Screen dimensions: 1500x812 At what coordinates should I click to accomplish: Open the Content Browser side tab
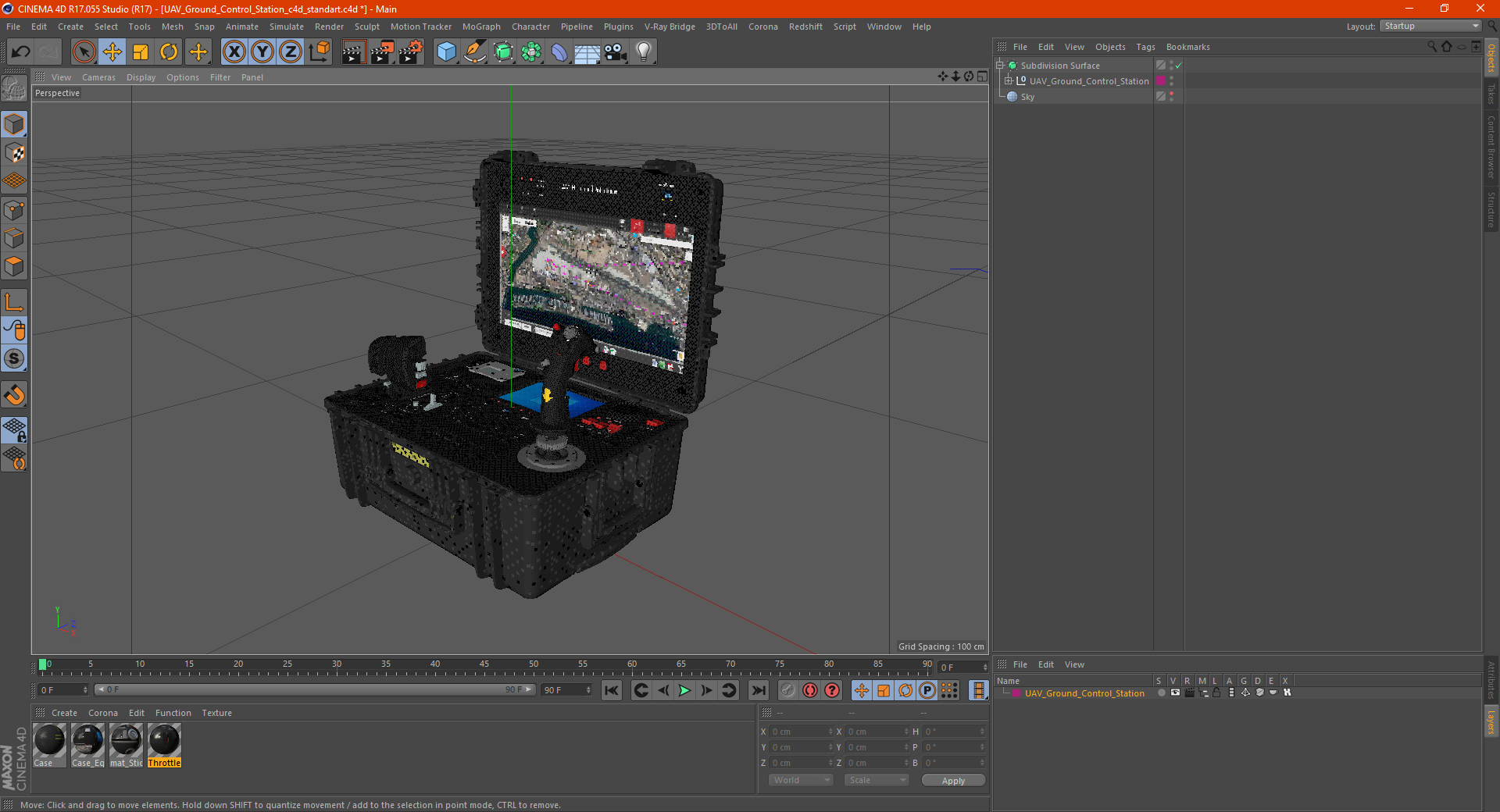pos(1491,147)
